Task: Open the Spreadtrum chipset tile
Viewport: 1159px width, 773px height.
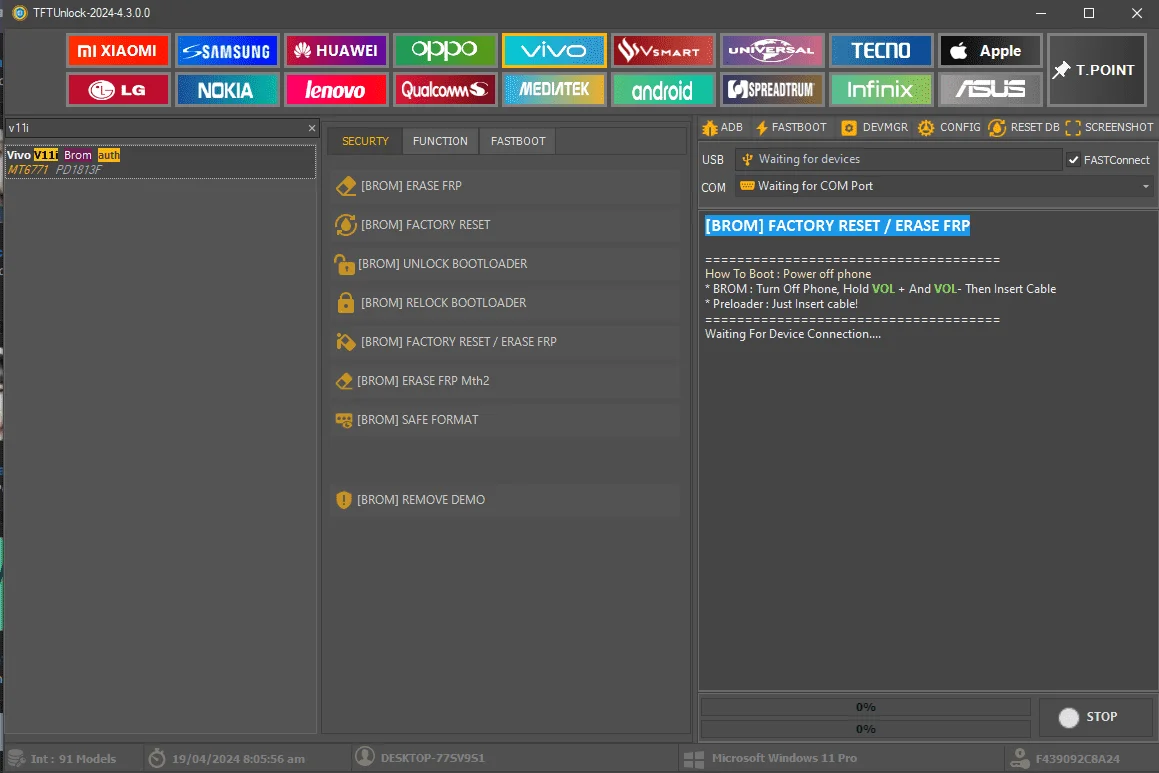Action: click(x=771, y=89)
